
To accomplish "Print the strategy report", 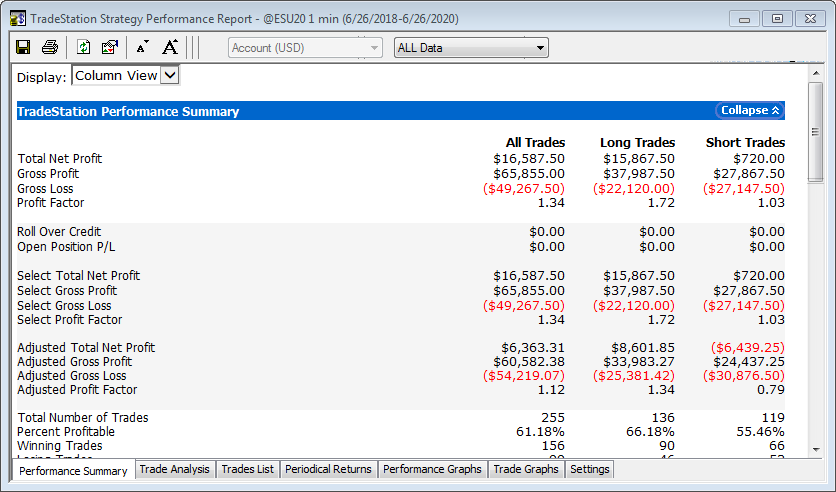I will tap(50, 47).
